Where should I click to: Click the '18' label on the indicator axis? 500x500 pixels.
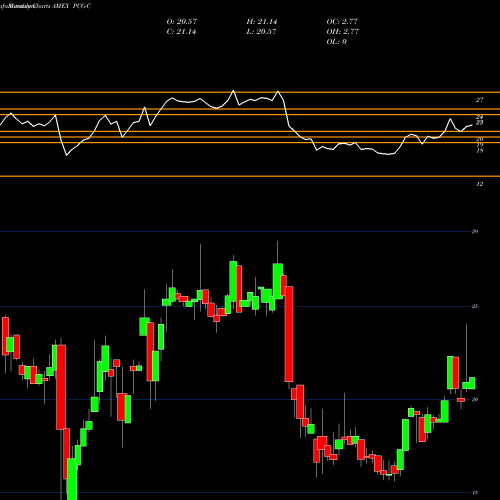[479, 150]
